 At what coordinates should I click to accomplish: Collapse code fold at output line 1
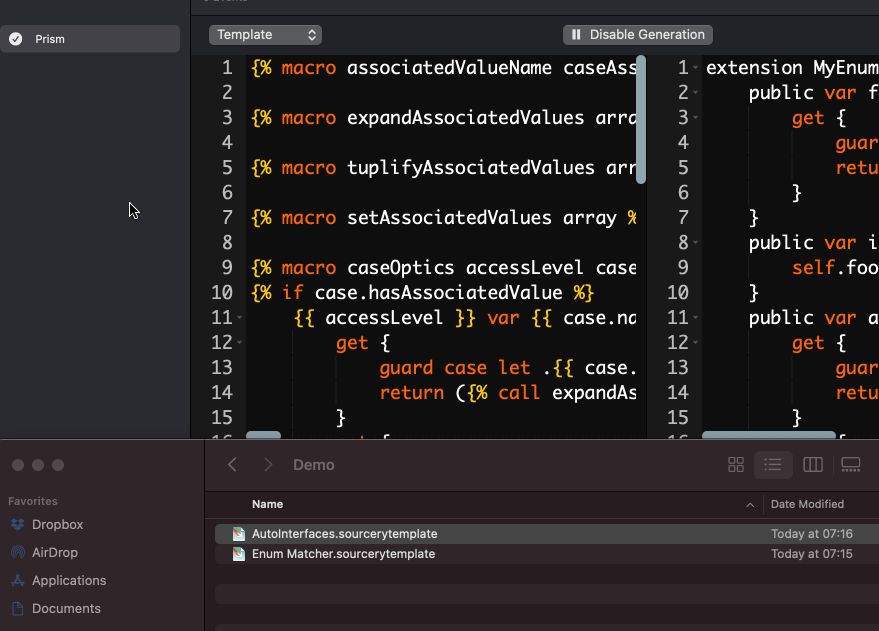click(695, 68)
